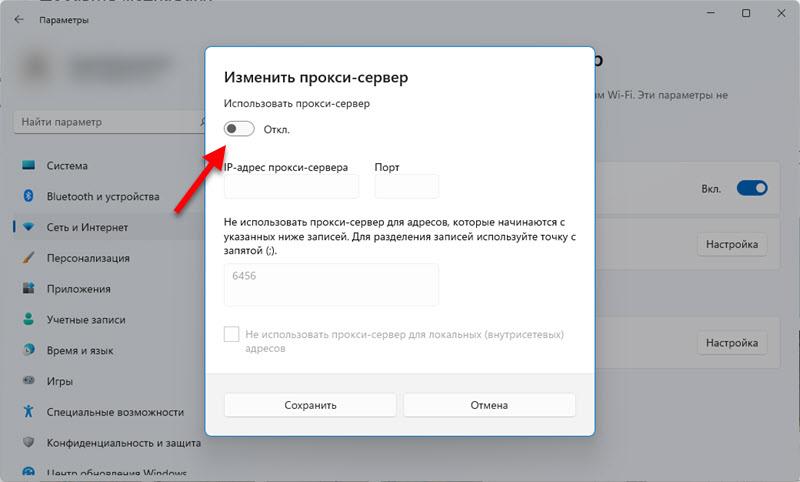This screenshot has height=482, width=800.
Task: Click the Найти параметр search box
Action: click(x=110, y=122)
